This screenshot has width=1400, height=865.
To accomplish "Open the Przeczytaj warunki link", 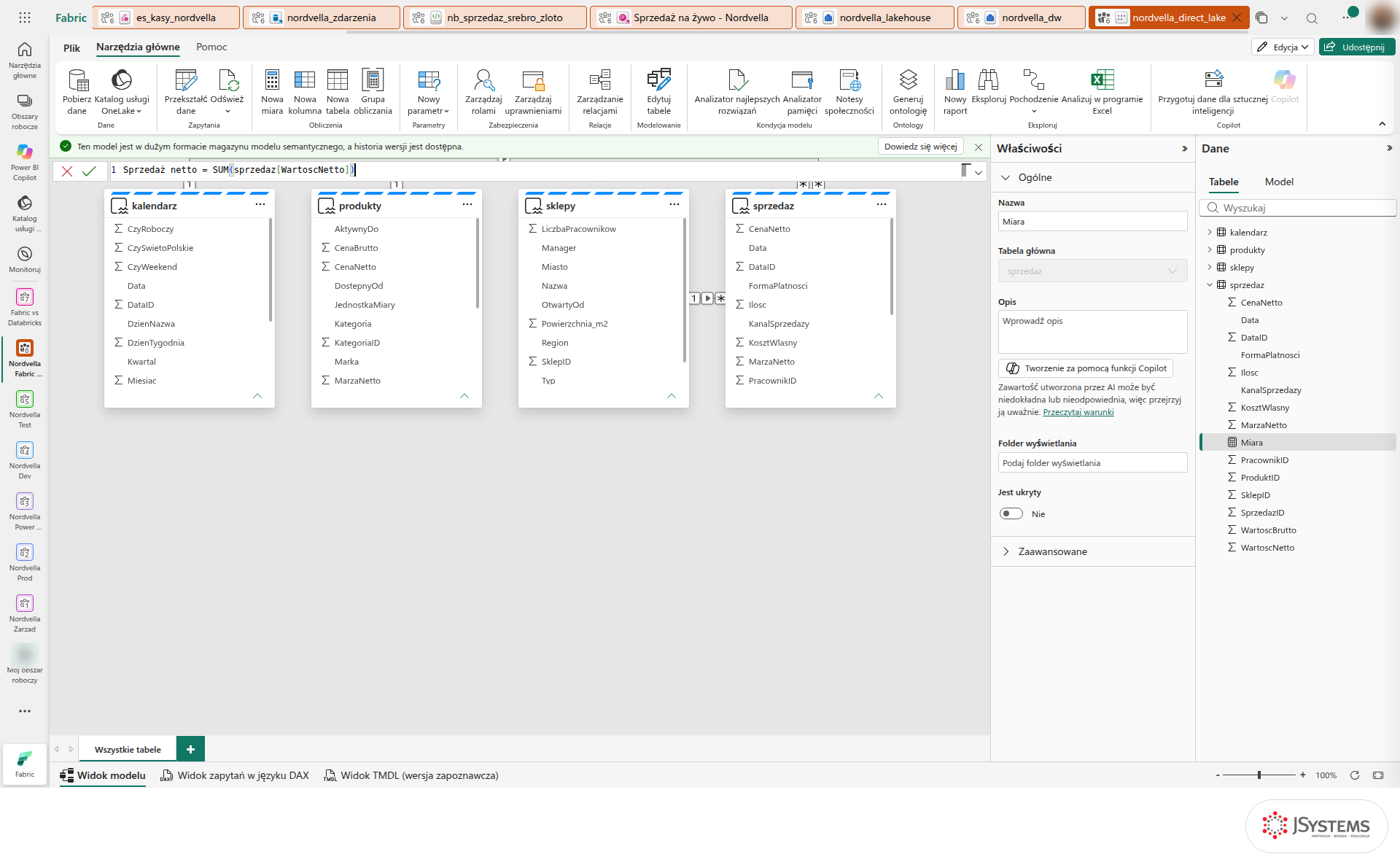I will [x=1078, y=412].
